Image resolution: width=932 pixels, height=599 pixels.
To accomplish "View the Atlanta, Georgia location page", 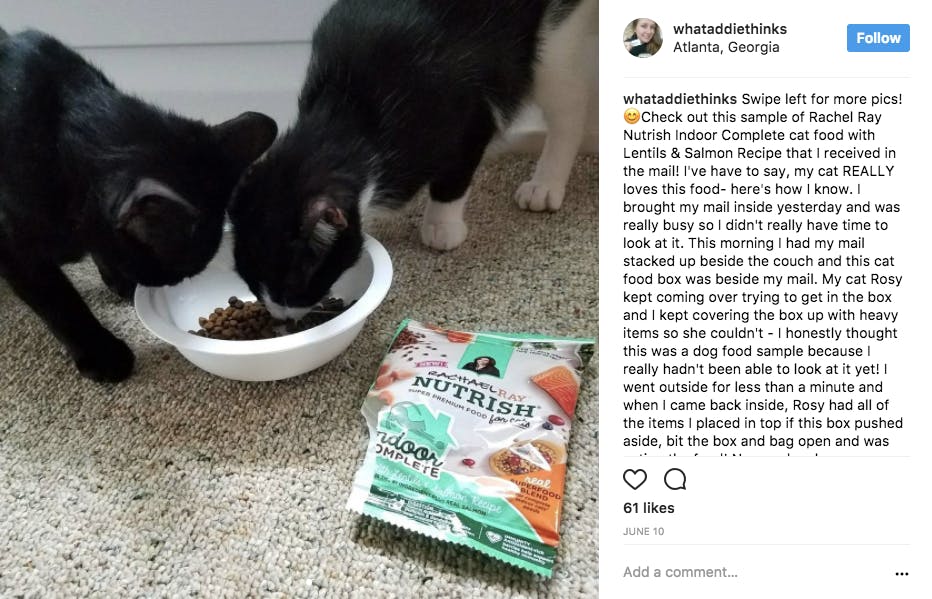I will tap(726, 47).
